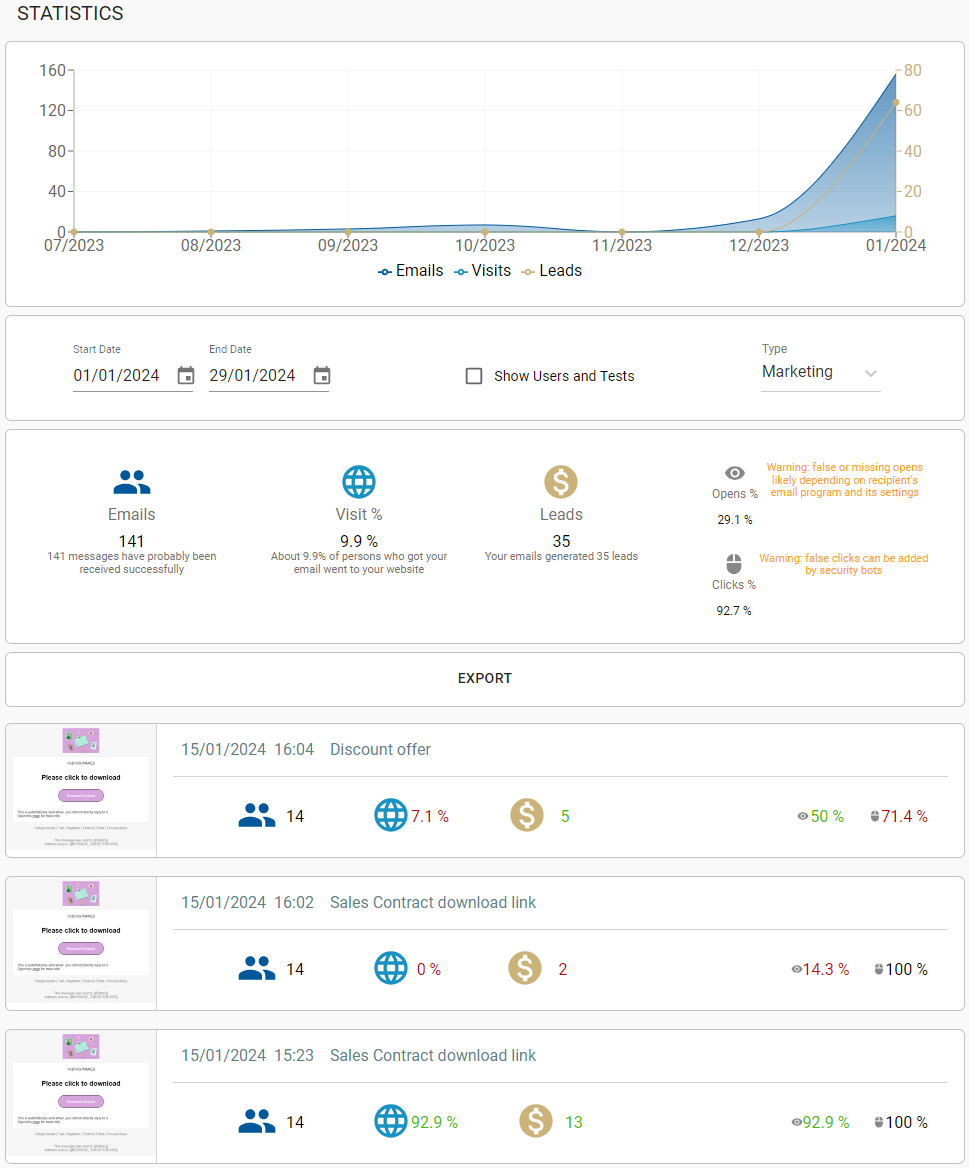Viewport: 969px width, 1168px height.
Task: Click the Visit % globe icon in summary
Action: coord(359,483)
